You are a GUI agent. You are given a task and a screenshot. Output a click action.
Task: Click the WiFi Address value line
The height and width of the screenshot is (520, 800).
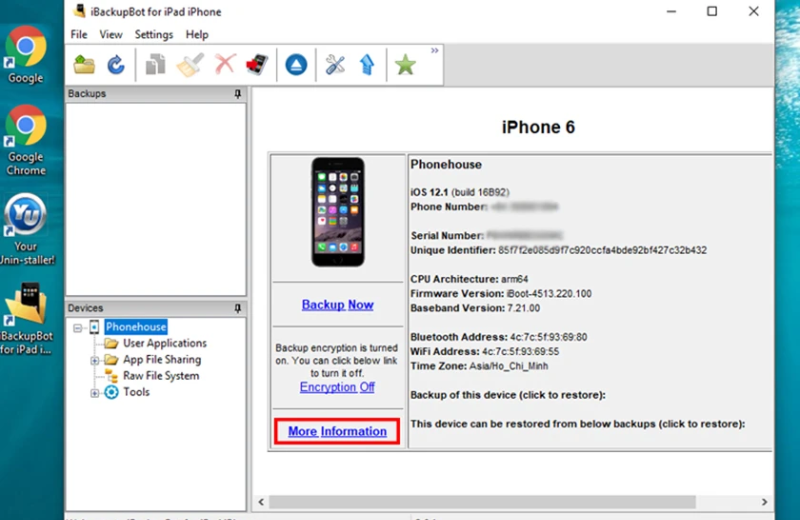[485, 352]
